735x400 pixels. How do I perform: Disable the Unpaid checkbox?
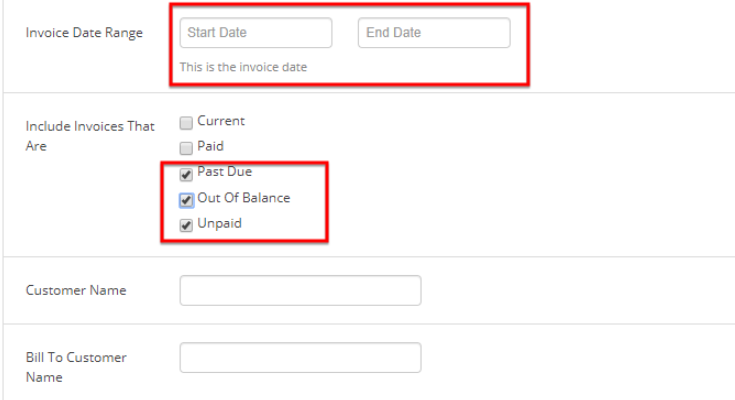coord(186,225)
